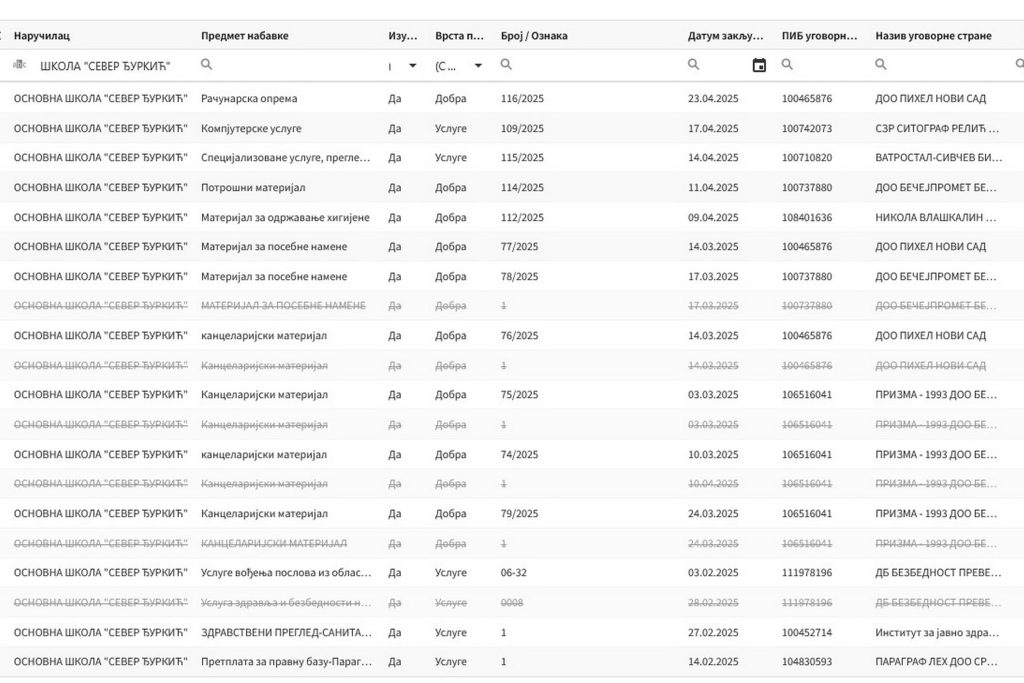This screenshot has width=1024, height=683.
Task: Select the ВАТРОСТАЛ-СИВЧЕВ БИ… cell
Action: pos(938,158)
